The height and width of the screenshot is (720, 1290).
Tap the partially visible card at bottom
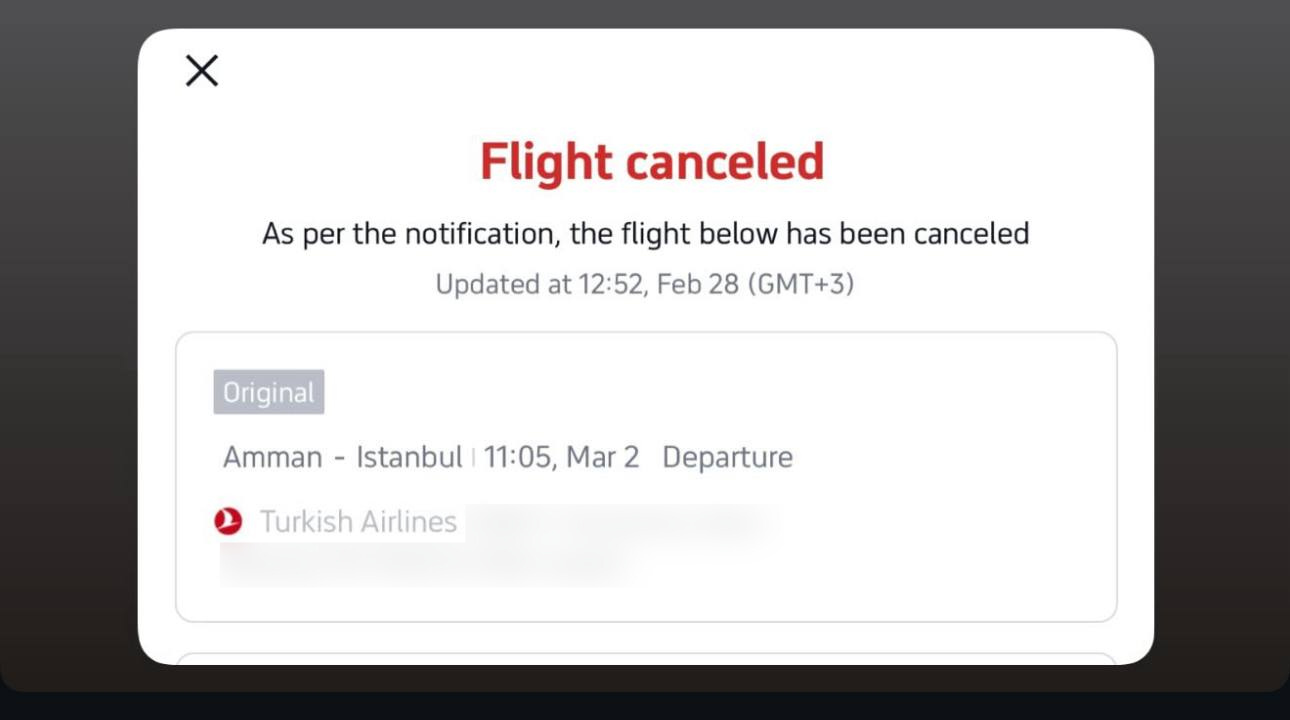[645, 659]
